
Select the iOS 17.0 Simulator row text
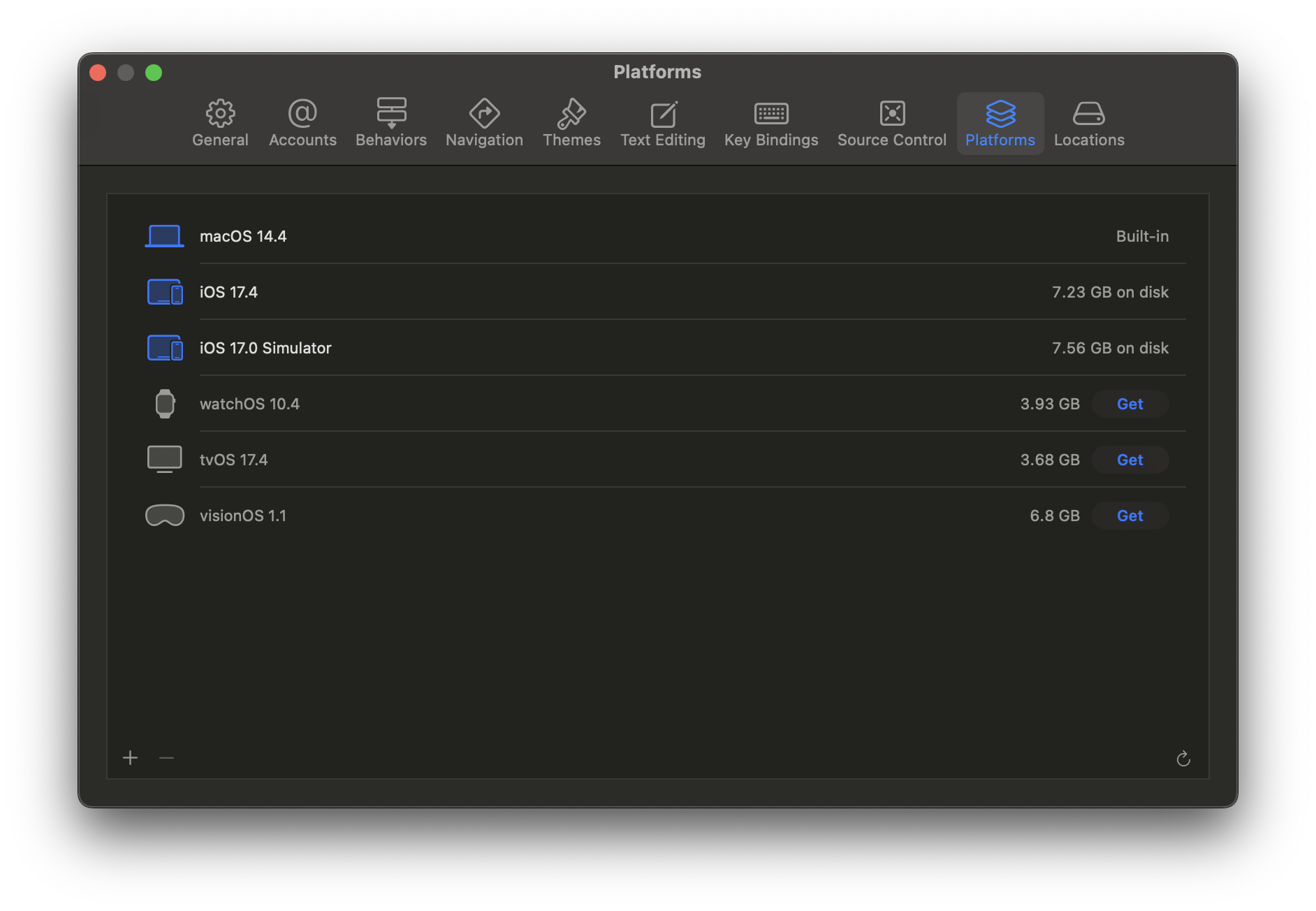[x=265, y=348]
